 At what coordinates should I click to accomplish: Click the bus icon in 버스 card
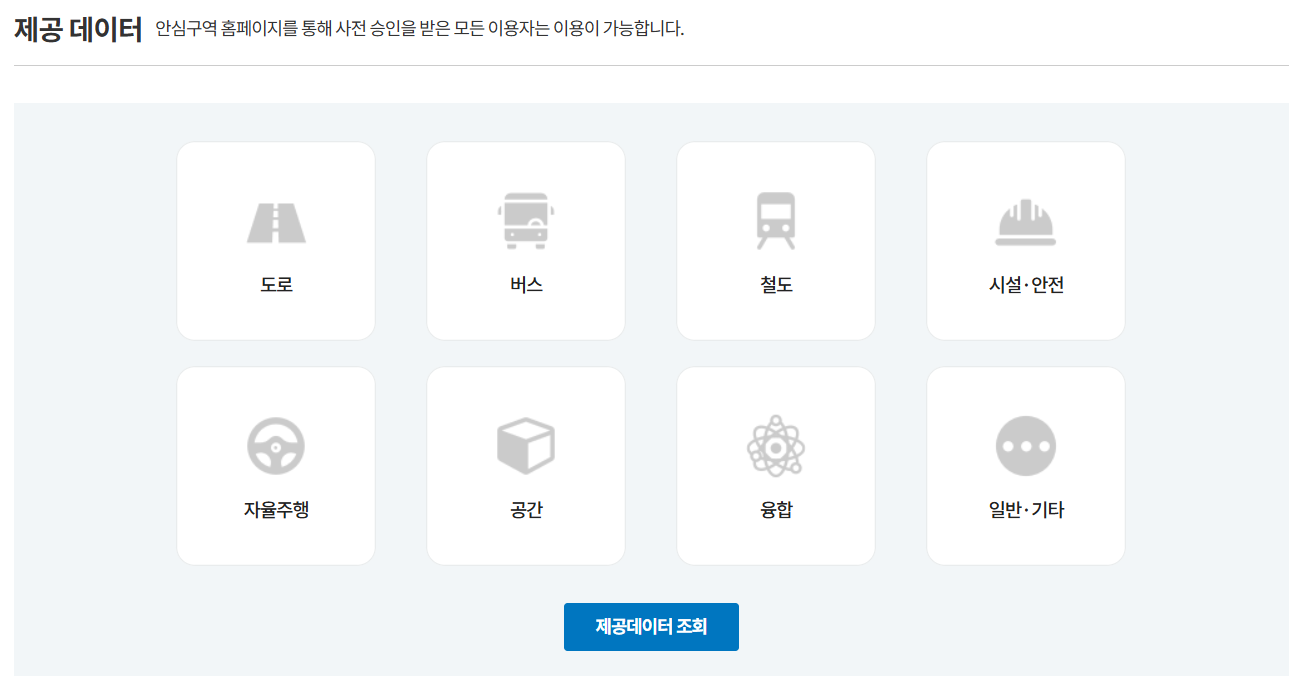(526, 221)
